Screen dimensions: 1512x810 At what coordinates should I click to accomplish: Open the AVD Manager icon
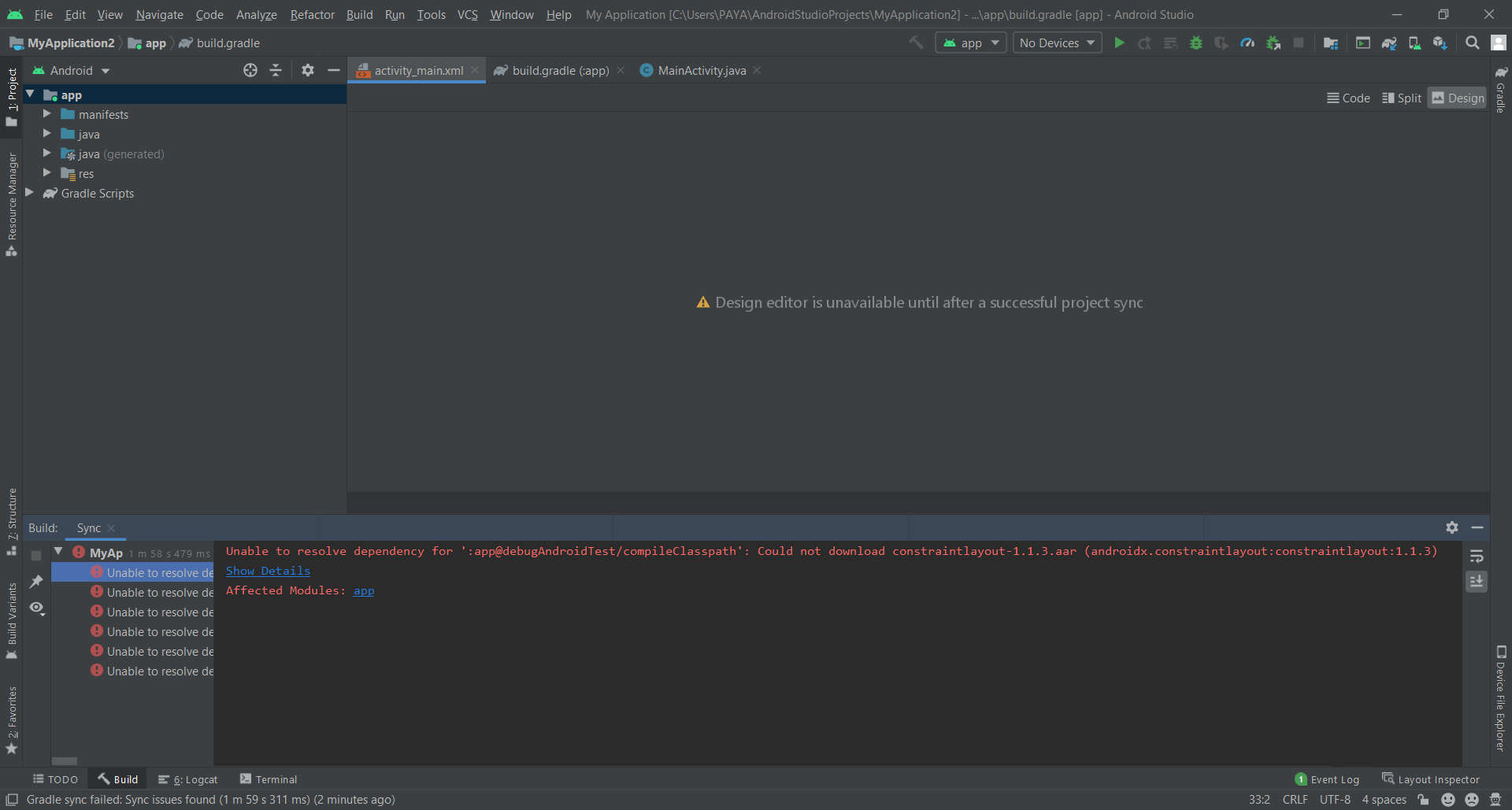pyautogui.click(x=1414, y=43)
